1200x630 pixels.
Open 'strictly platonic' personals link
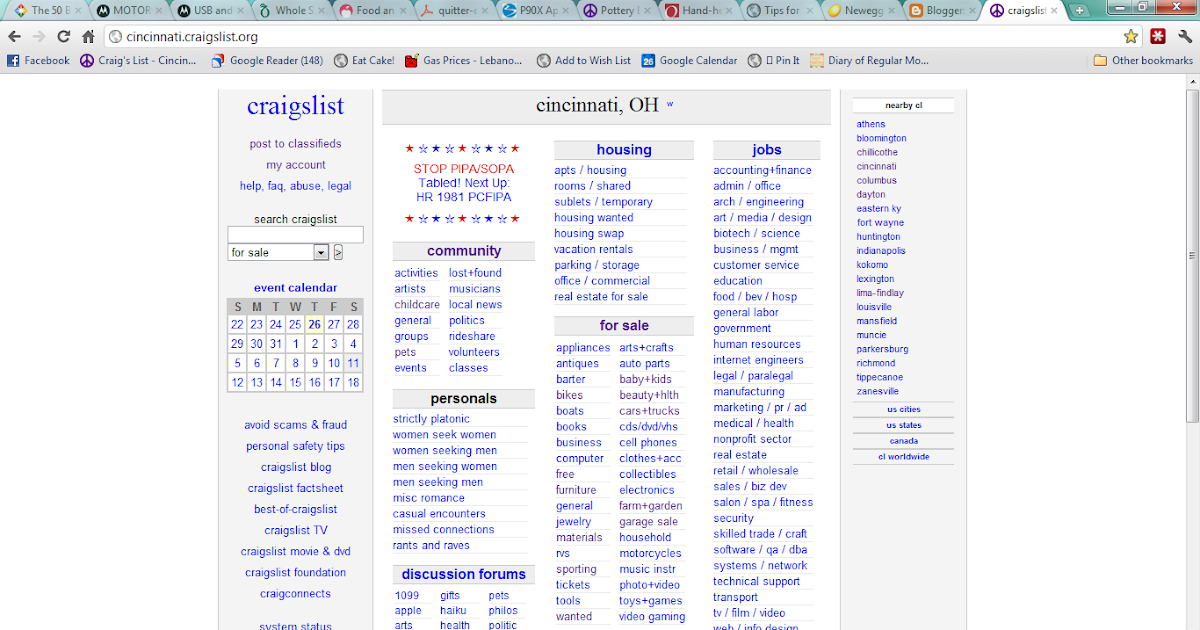(431, 419)
